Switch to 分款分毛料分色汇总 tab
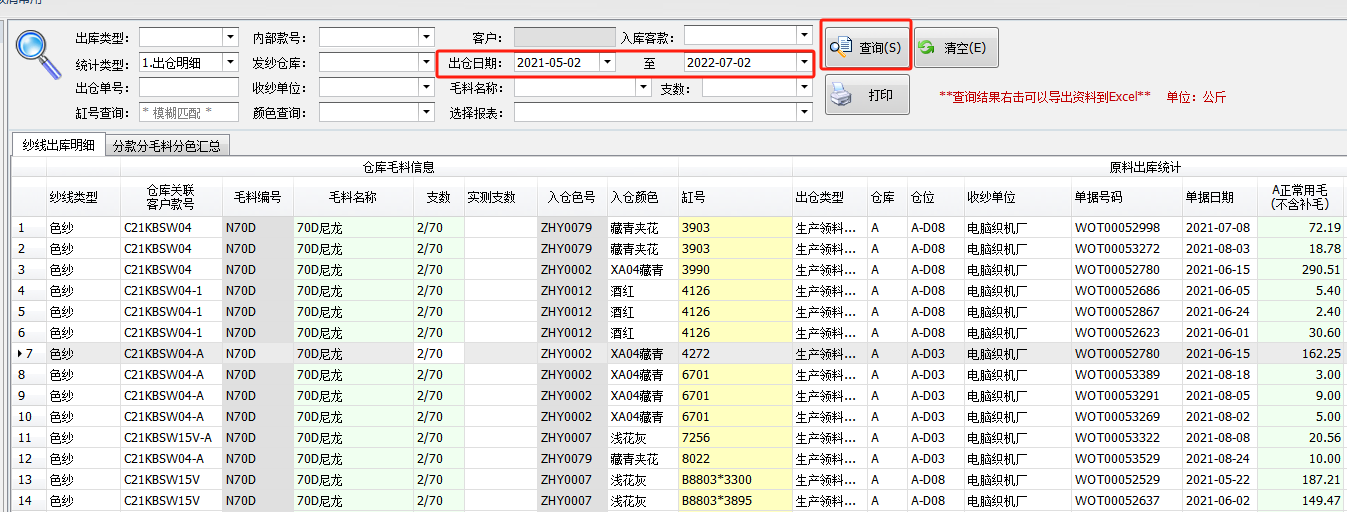The height and width of the screenshot is (512, 1347). pos(167,146)
